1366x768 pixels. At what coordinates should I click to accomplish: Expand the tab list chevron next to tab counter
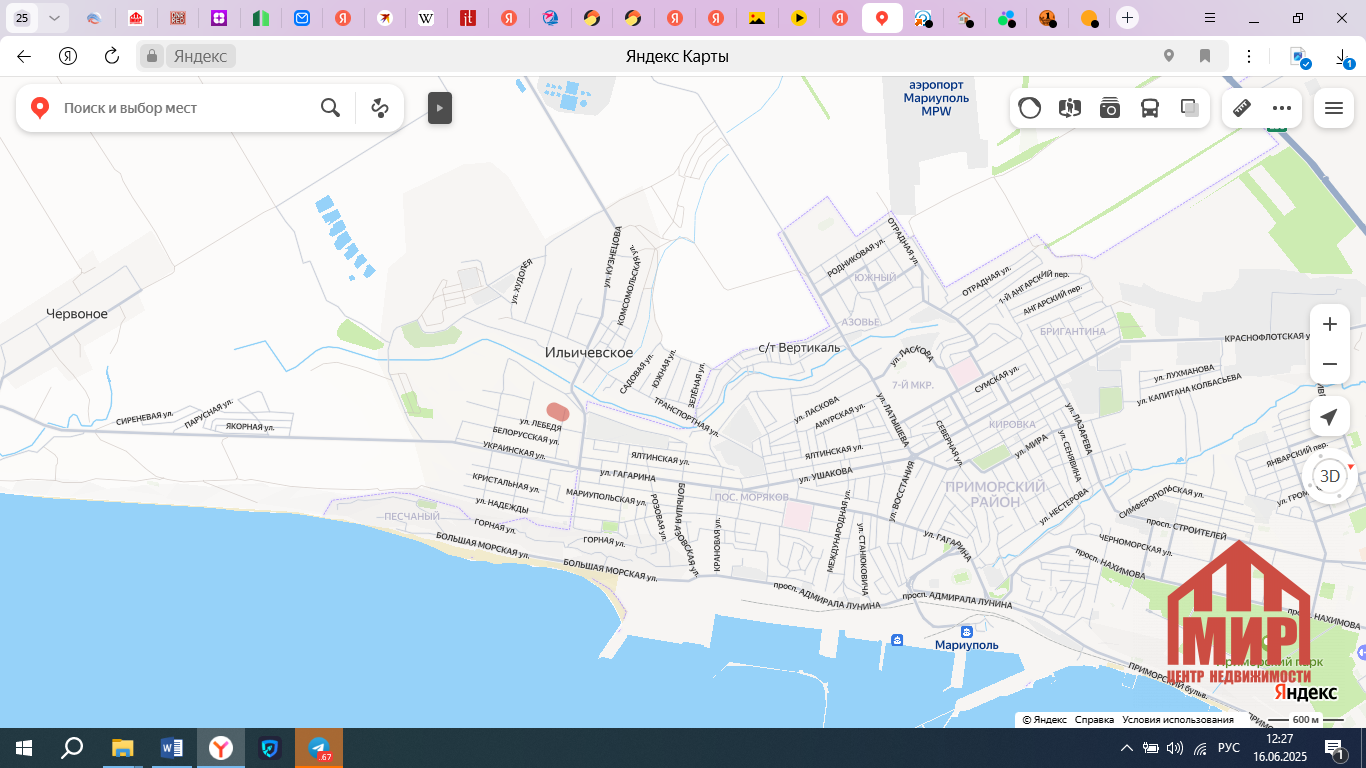point(55,18)
